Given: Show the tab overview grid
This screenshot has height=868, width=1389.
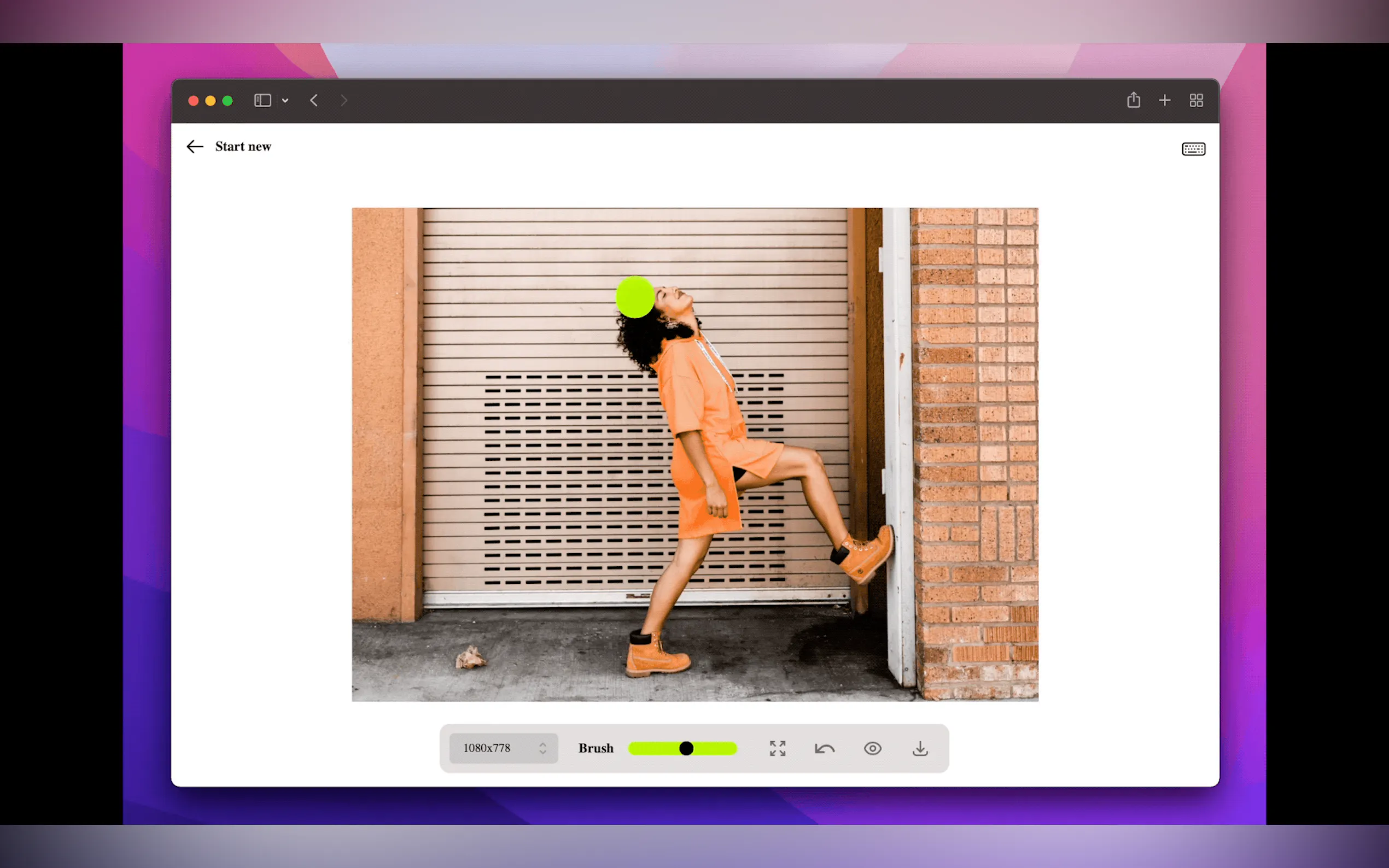Looking at the screenshot, I should tap(1196, 101).
